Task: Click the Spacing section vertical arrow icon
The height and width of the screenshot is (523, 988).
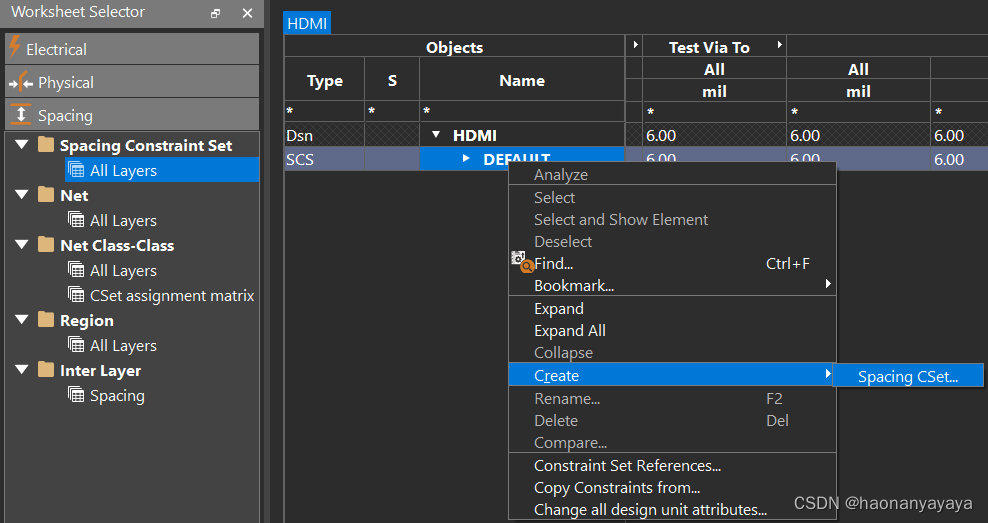Action: coord(21,114)
